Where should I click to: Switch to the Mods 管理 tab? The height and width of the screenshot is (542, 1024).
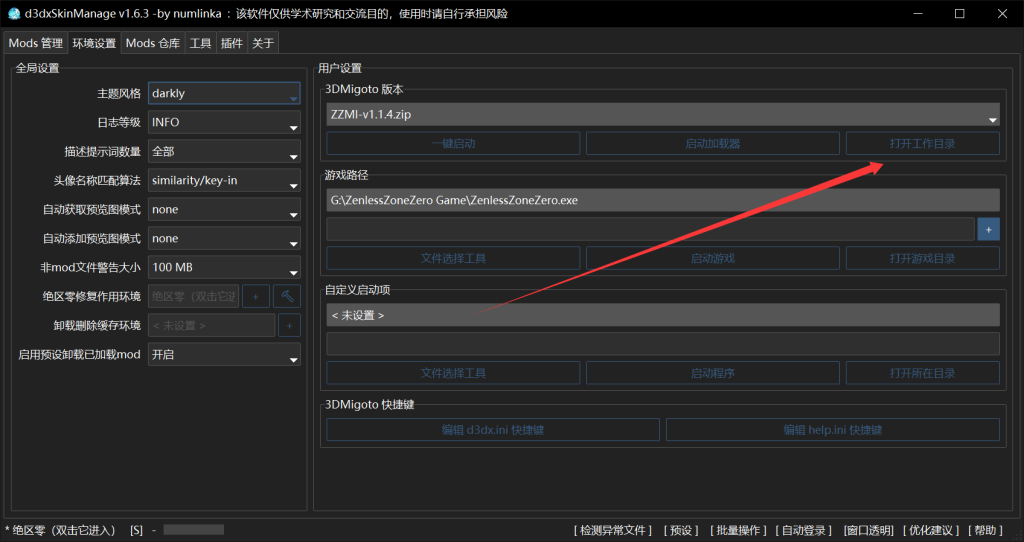[36, 43]
